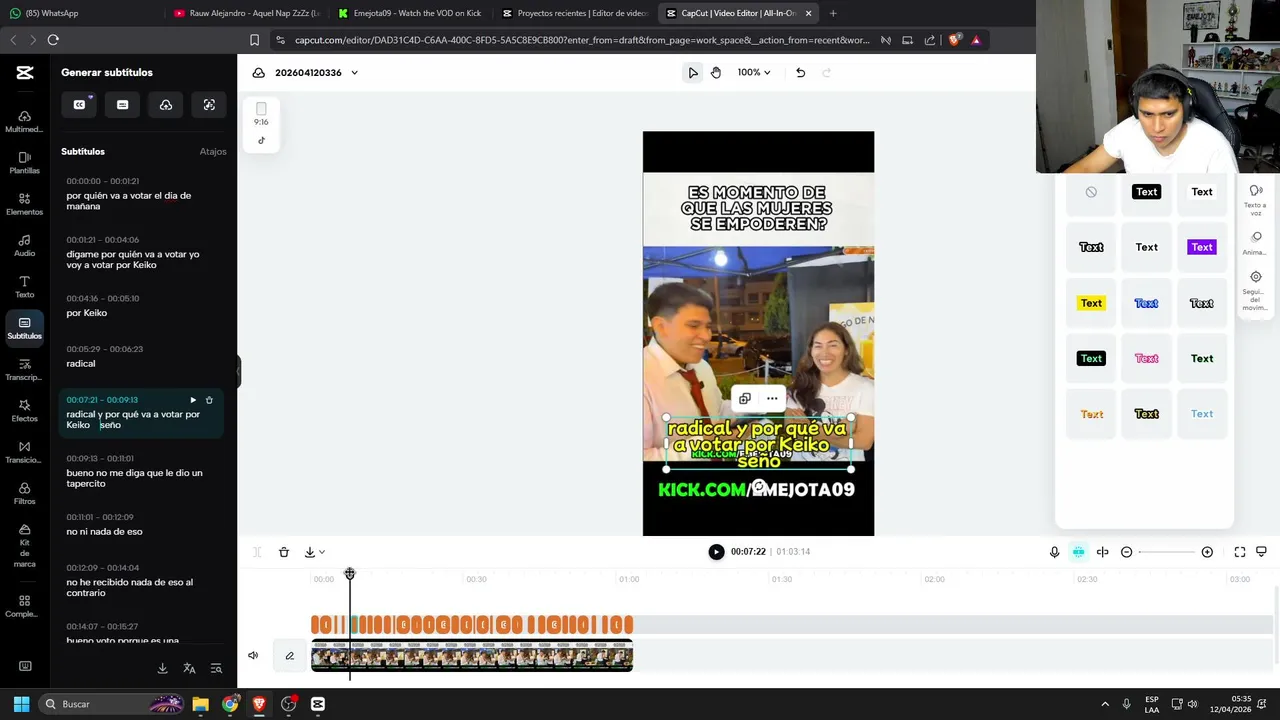
Task: Apply yellow highlighted Text style
Action: pyautogui.click(x=1091, y=303)
